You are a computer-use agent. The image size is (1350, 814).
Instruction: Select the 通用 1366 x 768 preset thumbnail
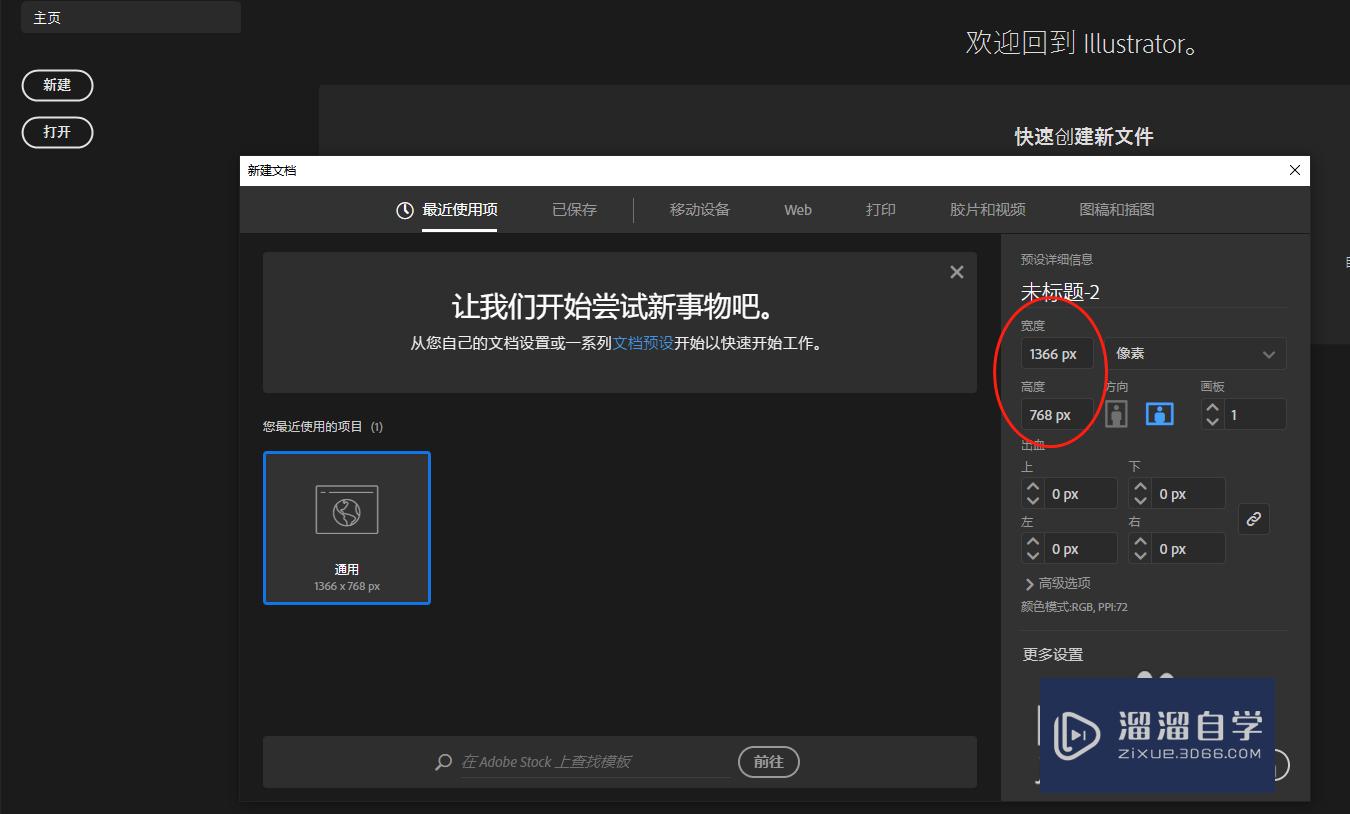(347, 528)
